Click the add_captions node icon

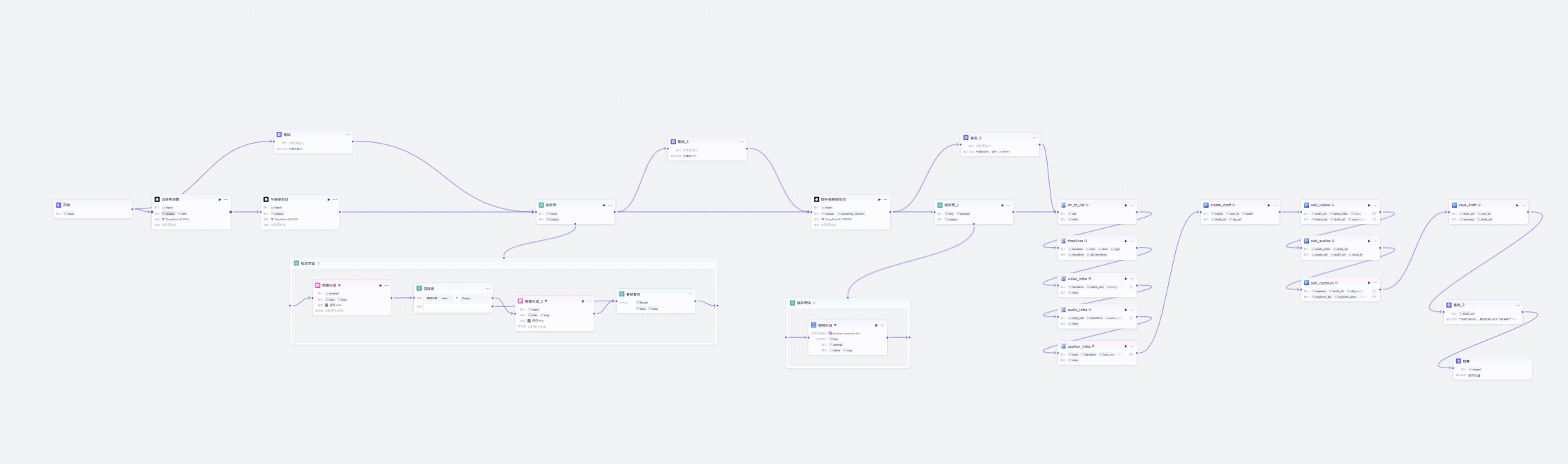(1306, 283)
